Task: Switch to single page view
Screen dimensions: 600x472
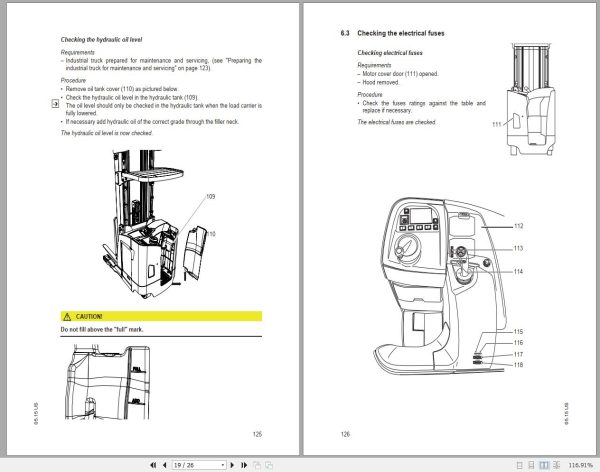Action: pyautogui.click(x=519, y=465)
